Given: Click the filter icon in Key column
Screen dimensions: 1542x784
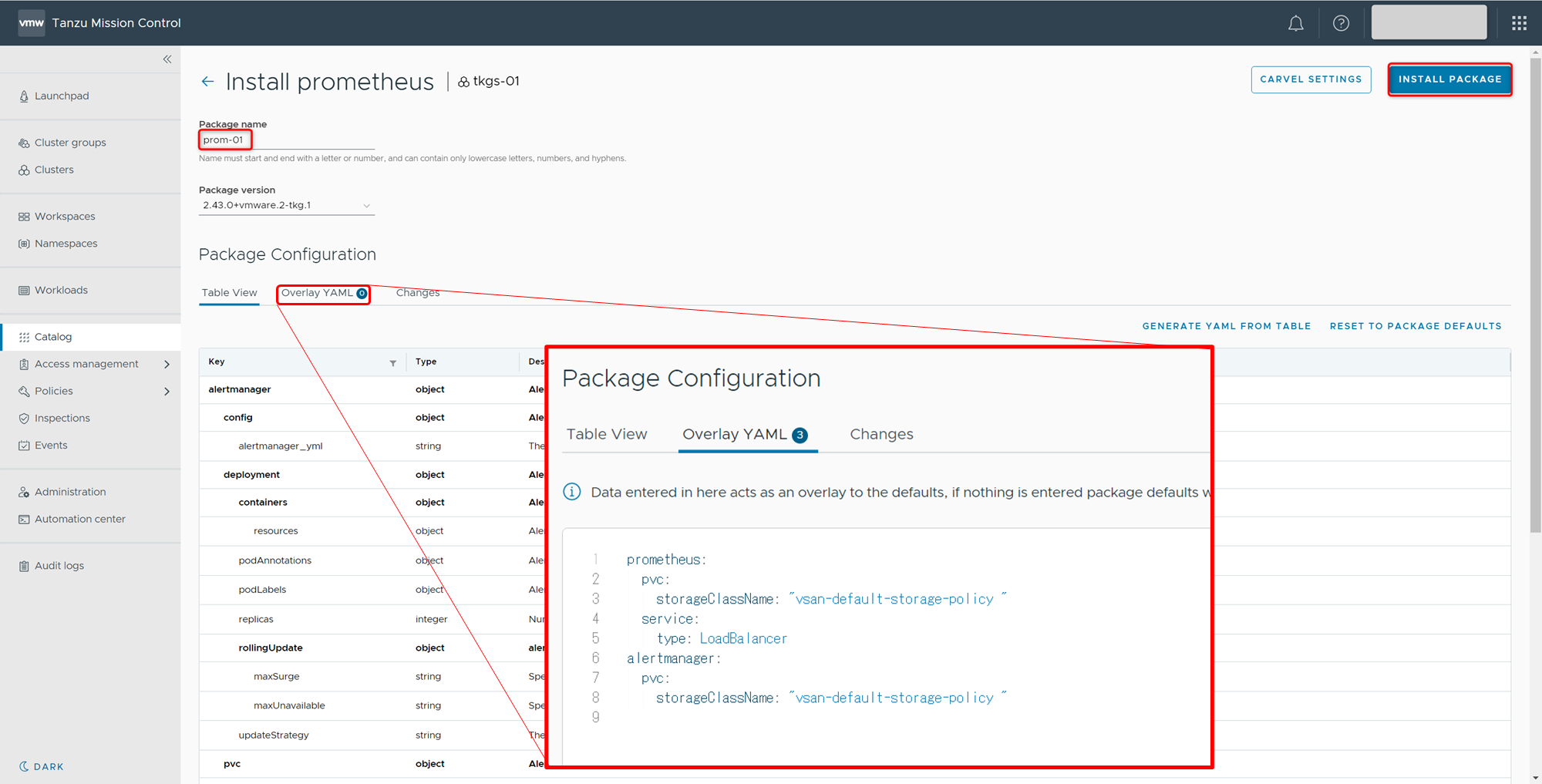Looking at the screenshot, I should click(x=392, y=363).
